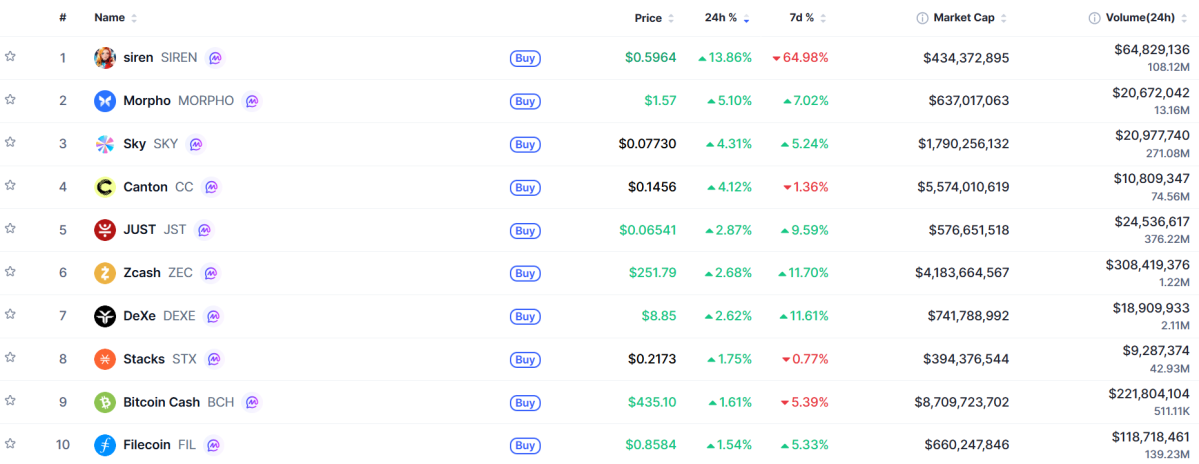Click Sky market cap $1,790,256,132
This screenshot has width=1199, height=464.
(x=962, y=144)
